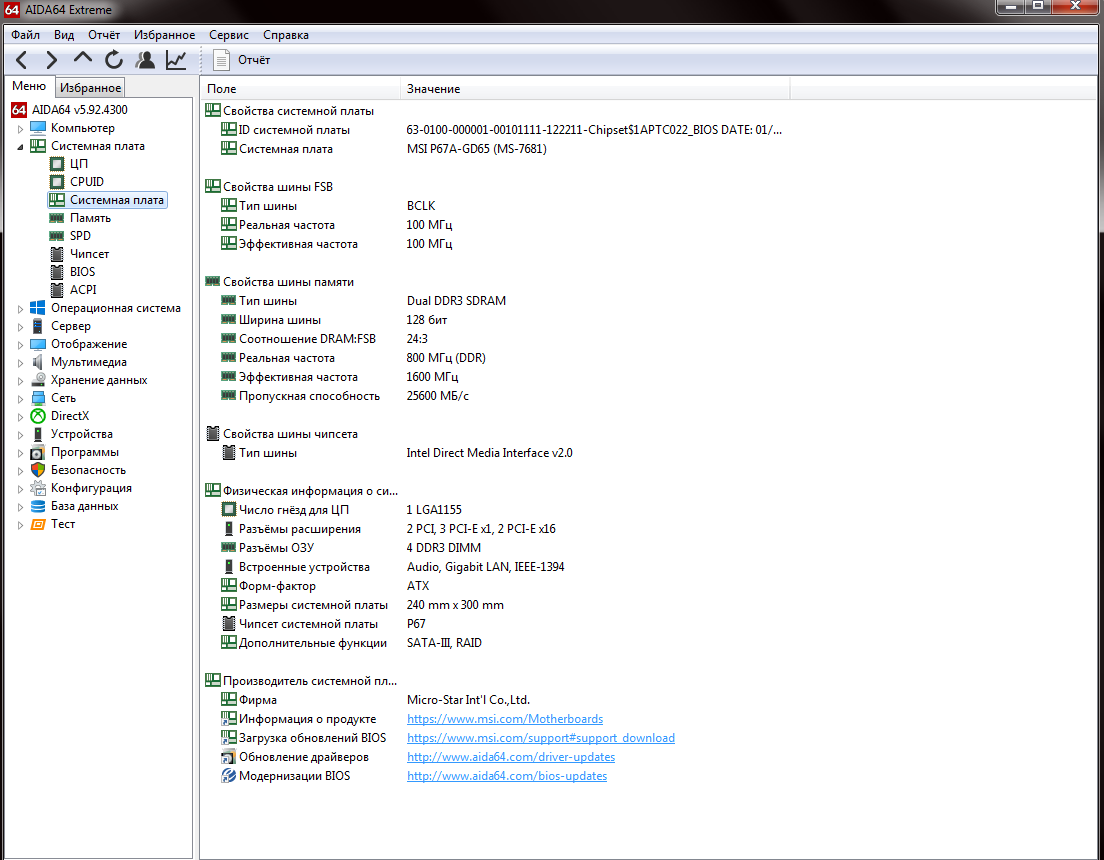Open the msi.com/Motherboards link
The height and width of the screenshot is (860, 1104).
tap(505, 719)
